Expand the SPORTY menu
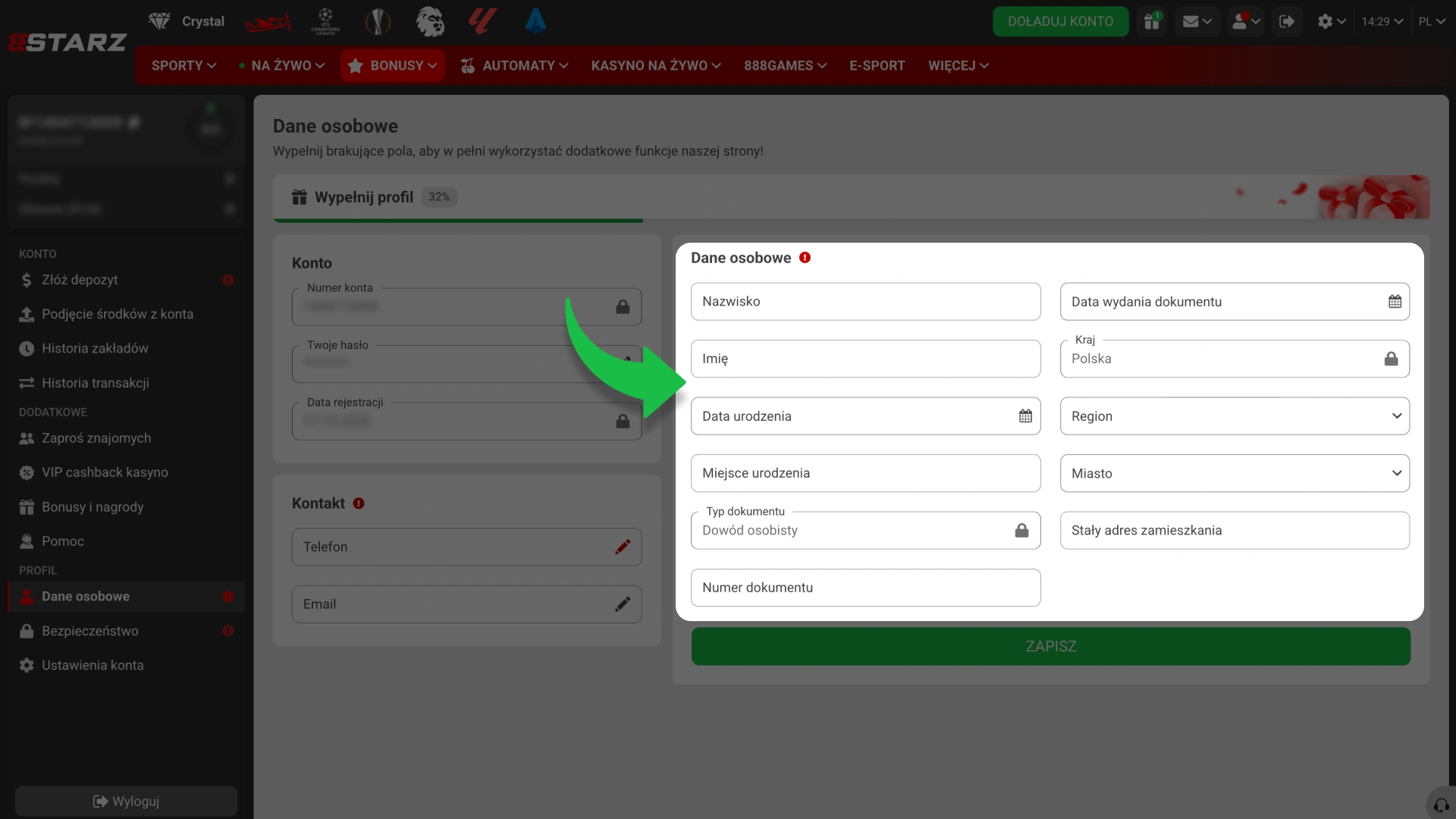This screenshot has width=1456, height=819. (x=184, y=65)
